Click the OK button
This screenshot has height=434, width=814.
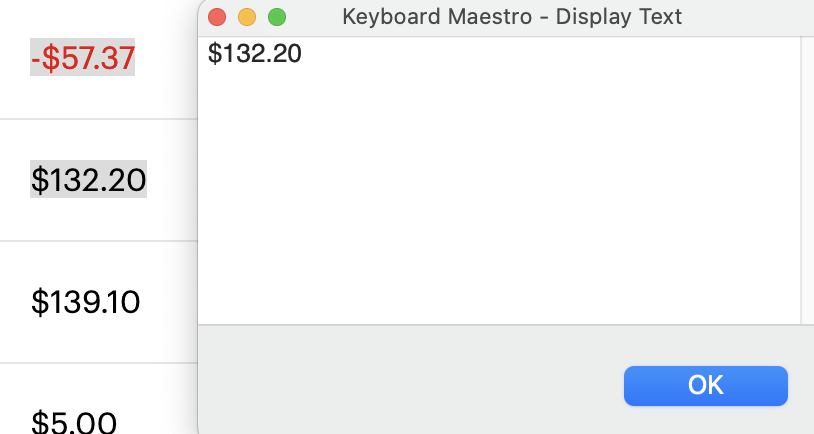[705, 386]
